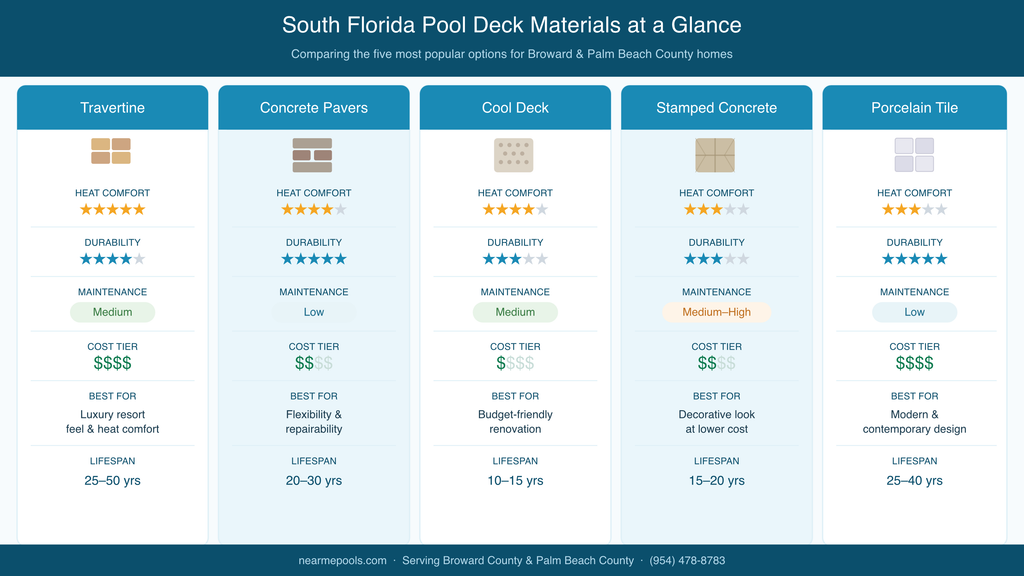Click the Stamped Concrete pattern icon
Viewport: 1024px width, 576px height.
point(715,155)
